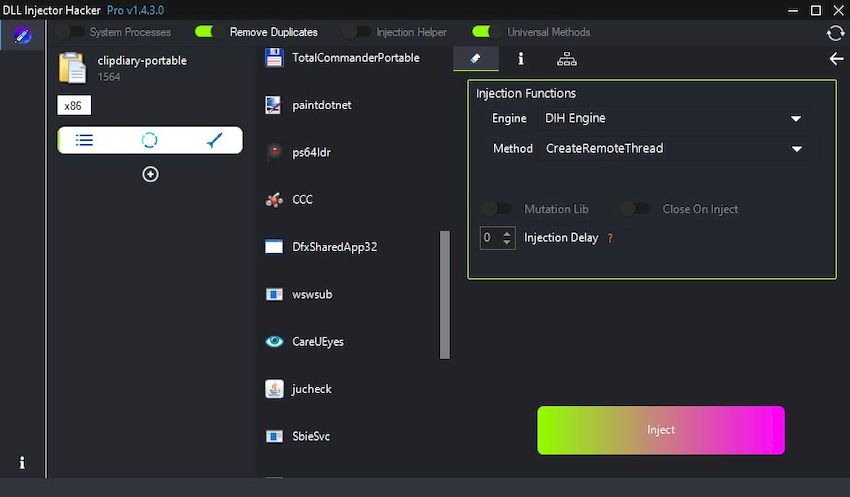
Task: Click the SbieSvc process icon
Action: click(274, 436)
